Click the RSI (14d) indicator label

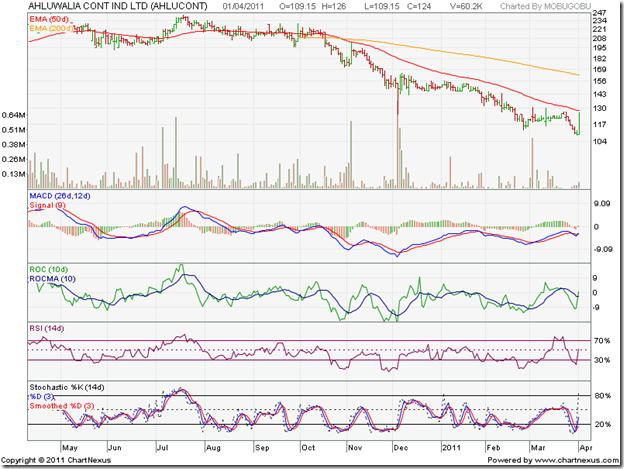pyautogui.click(x=46, y=328)
